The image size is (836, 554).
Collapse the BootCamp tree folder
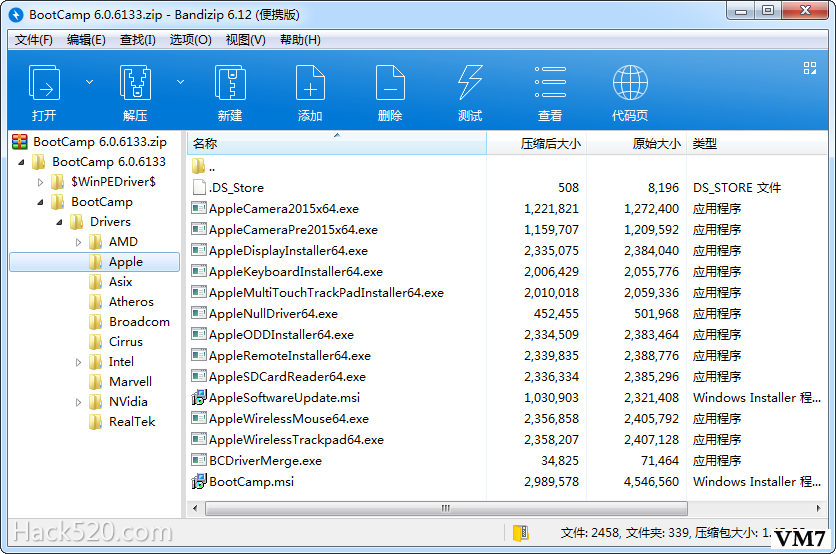click(41, 202)
